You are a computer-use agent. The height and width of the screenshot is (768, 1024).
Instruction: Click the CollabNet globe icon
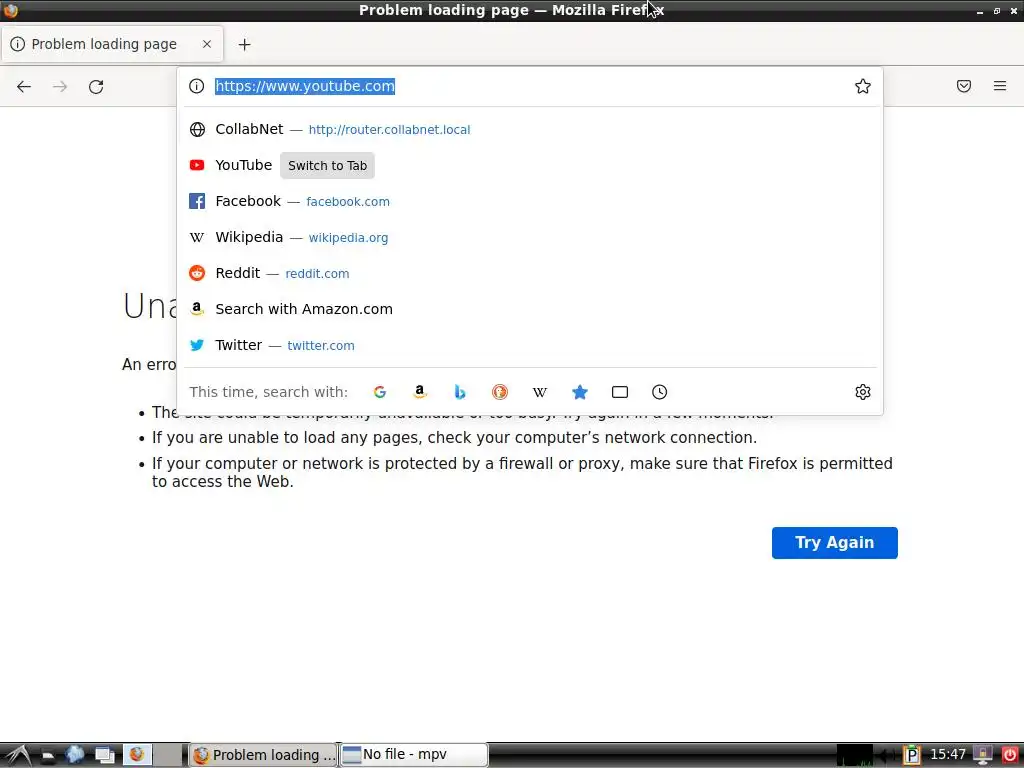click(197, 129)
